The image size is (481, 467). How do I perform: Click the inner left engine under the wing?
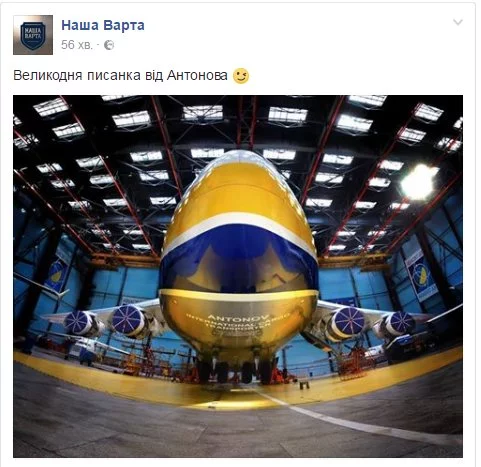(x=130, y=321)
